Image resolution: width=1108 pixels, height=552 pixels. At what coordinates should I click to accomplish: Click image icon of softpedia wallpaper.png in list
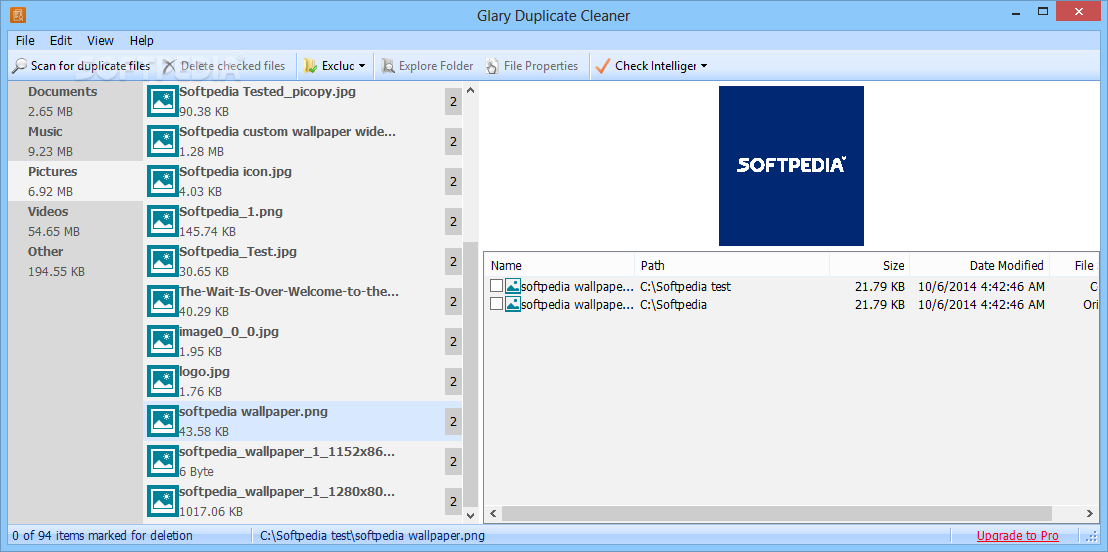[x=163, y=421]
